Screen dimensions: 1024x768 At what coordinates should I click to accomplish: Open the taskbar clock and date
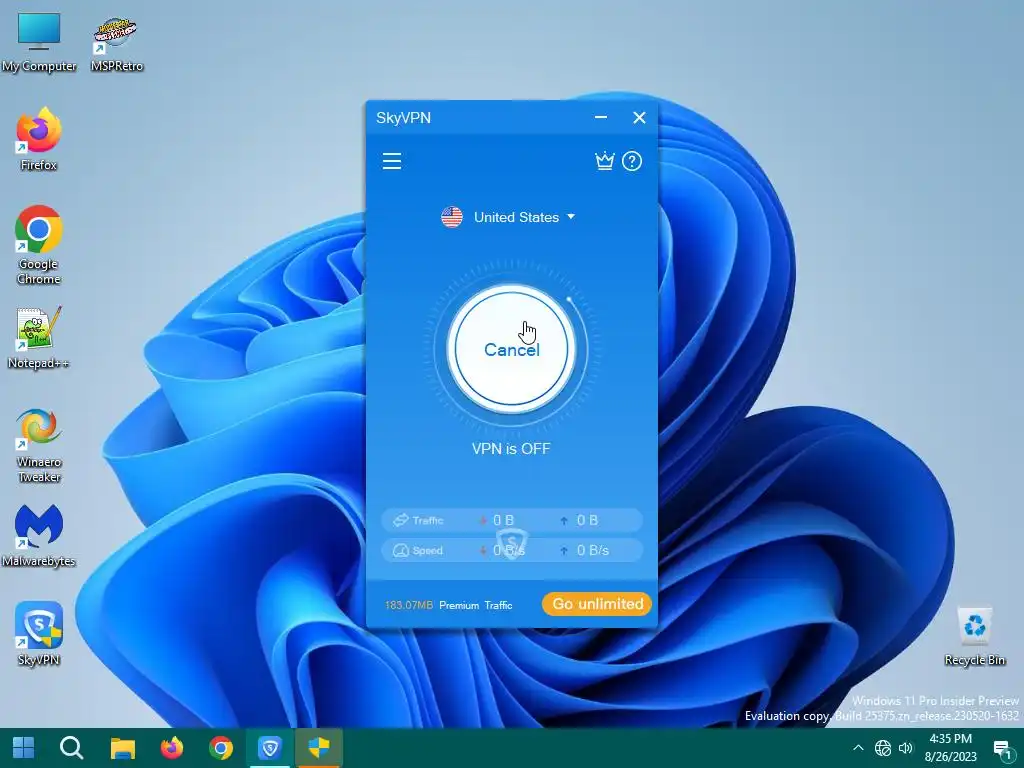tap(950, 748)
